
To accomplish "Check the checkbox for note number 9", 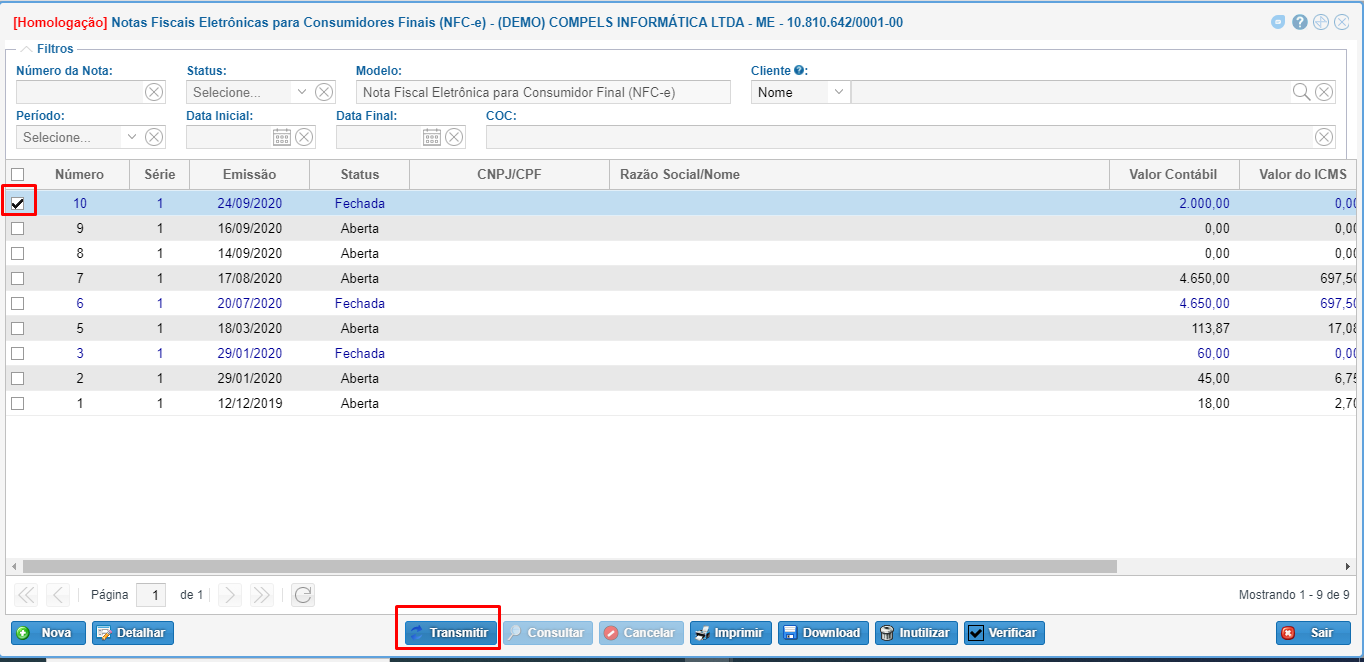I will click(x=18, y=228).
